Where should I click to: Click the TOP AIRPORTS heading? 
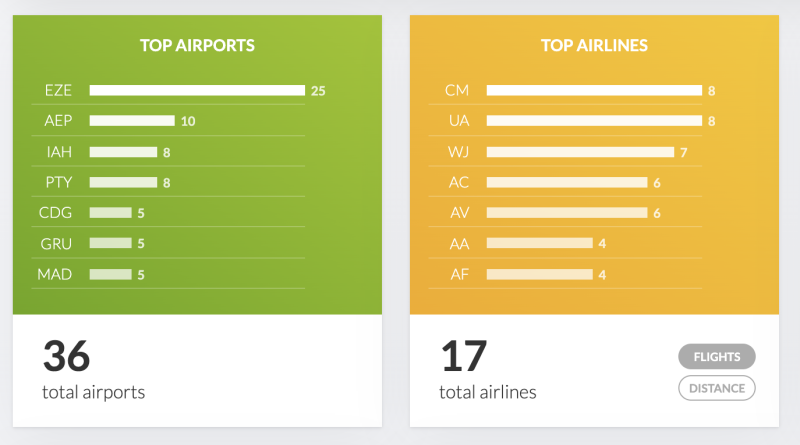pyautogui.click(x=197, y=45)
